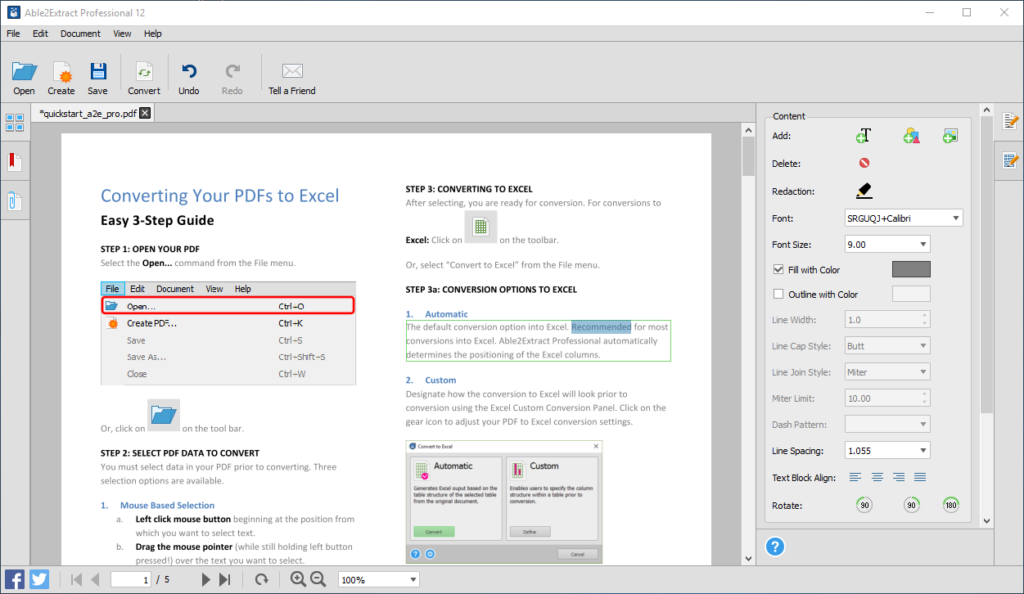Center align the text block
Screen dimensions: 1024x594
click(877, 477)
